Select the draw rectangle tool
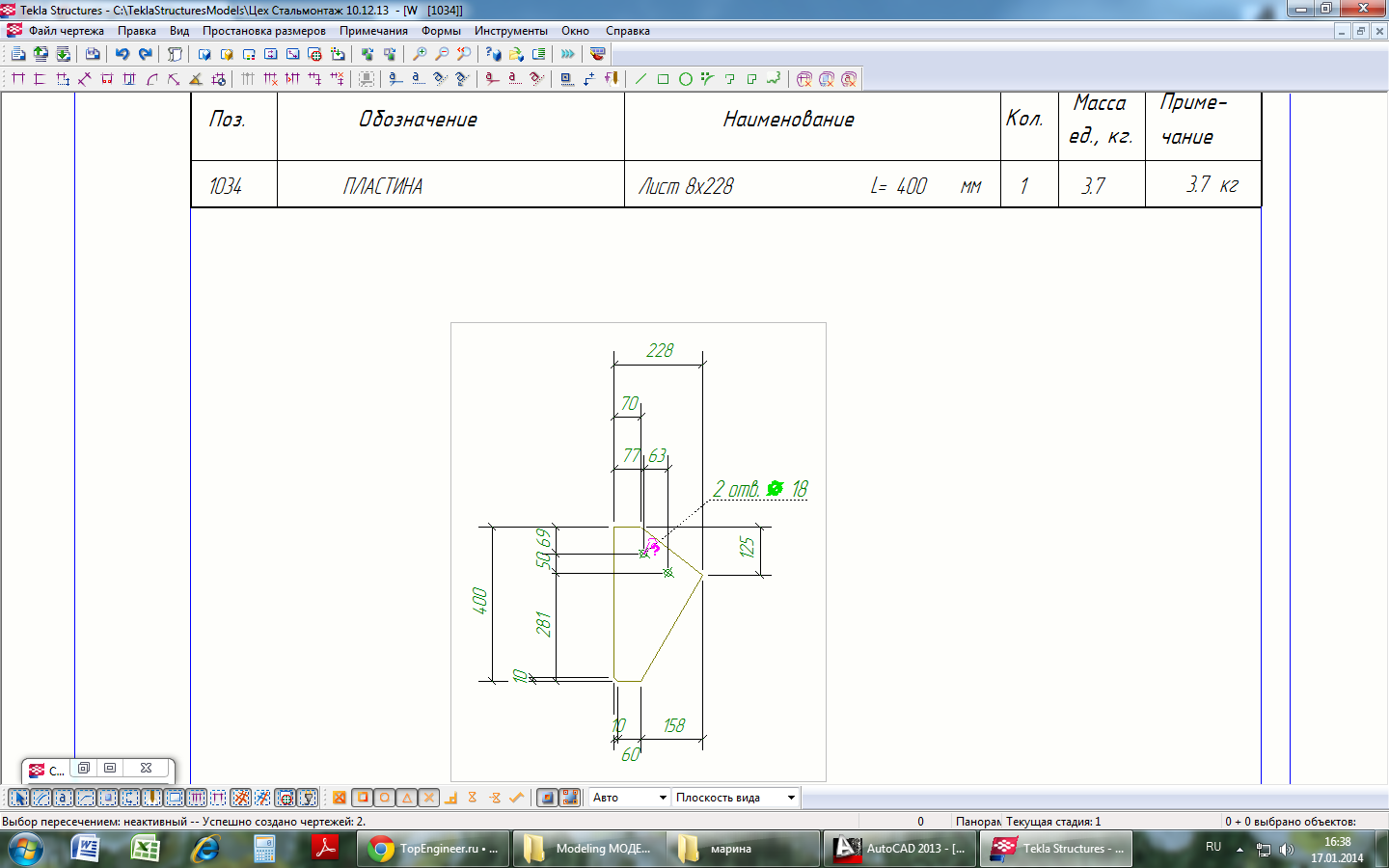 click(x=663, y=79)
